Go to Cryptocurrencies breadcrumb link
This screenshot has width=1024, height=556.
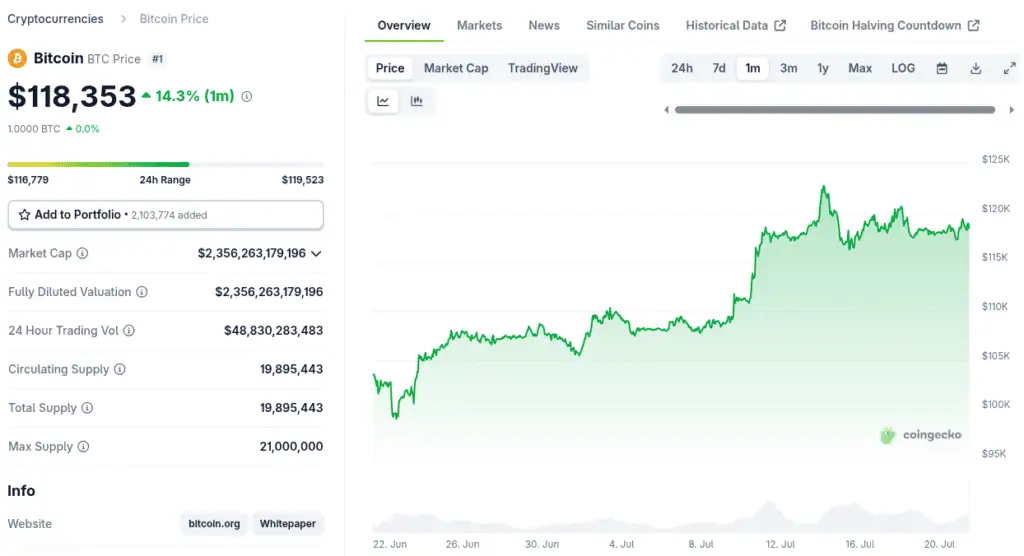pos(56,19)
